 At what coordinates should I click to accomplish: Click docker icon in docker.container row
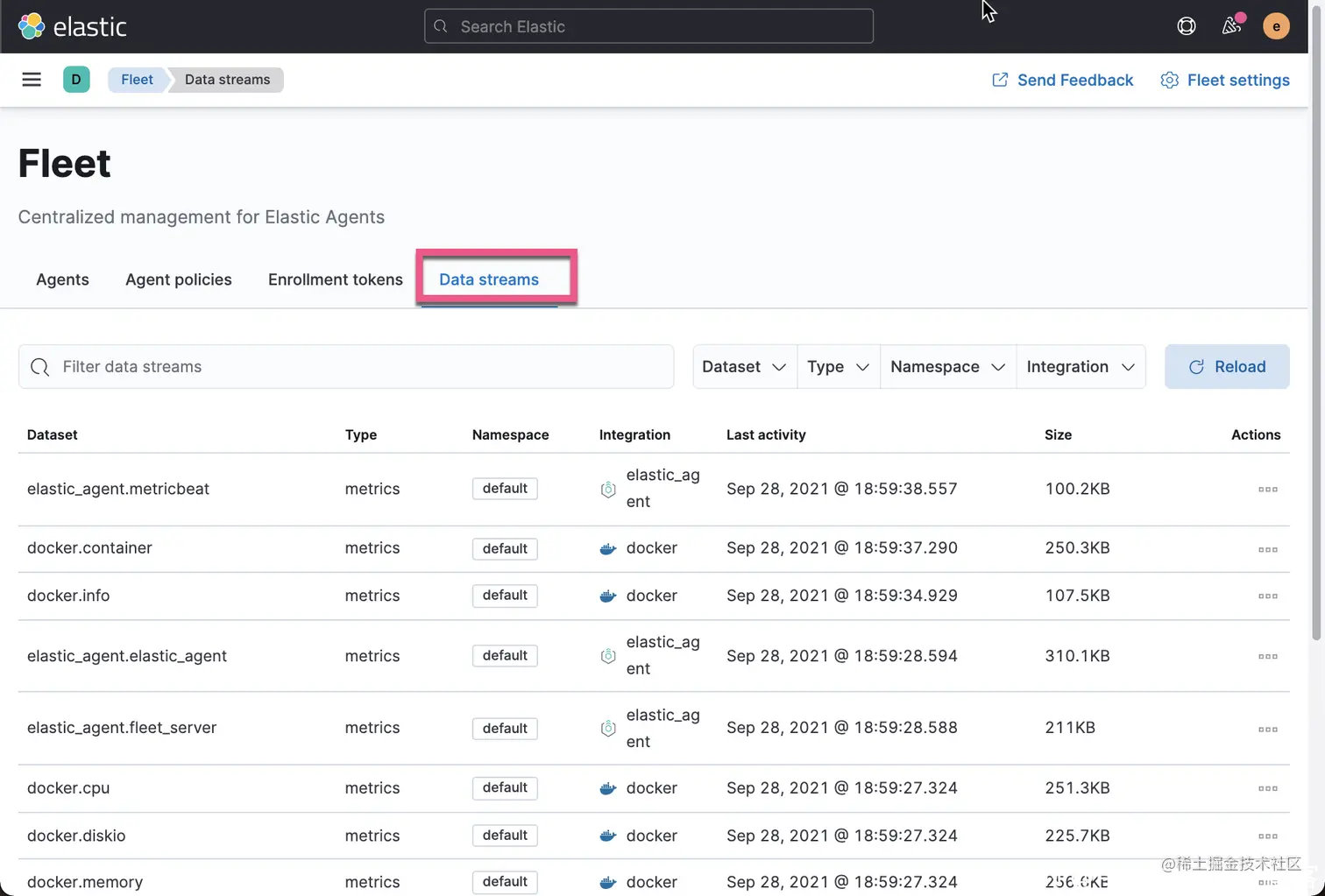coord(608,549)
